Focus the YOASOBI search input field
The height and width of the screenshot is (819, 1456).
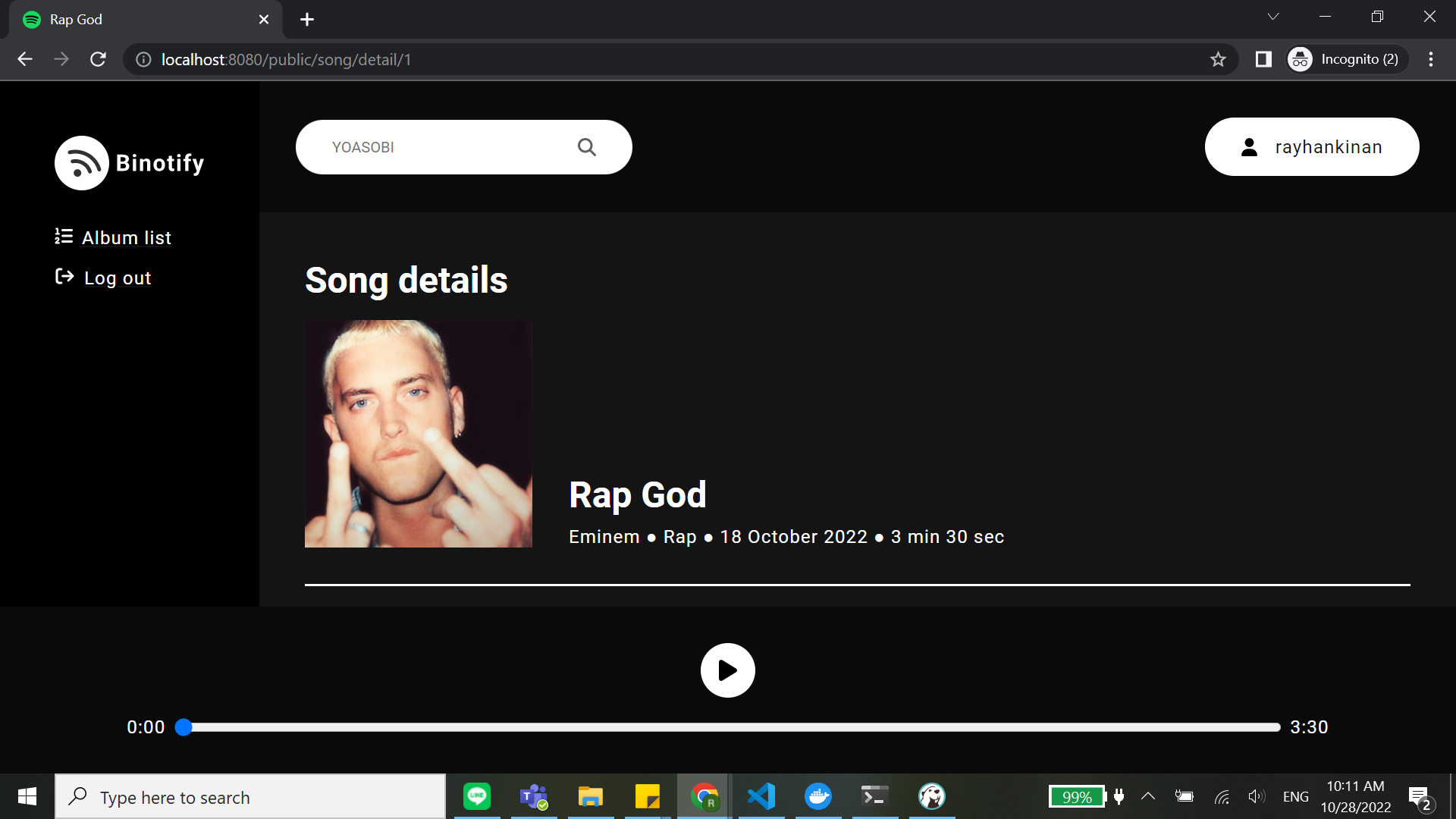[447, 147]
